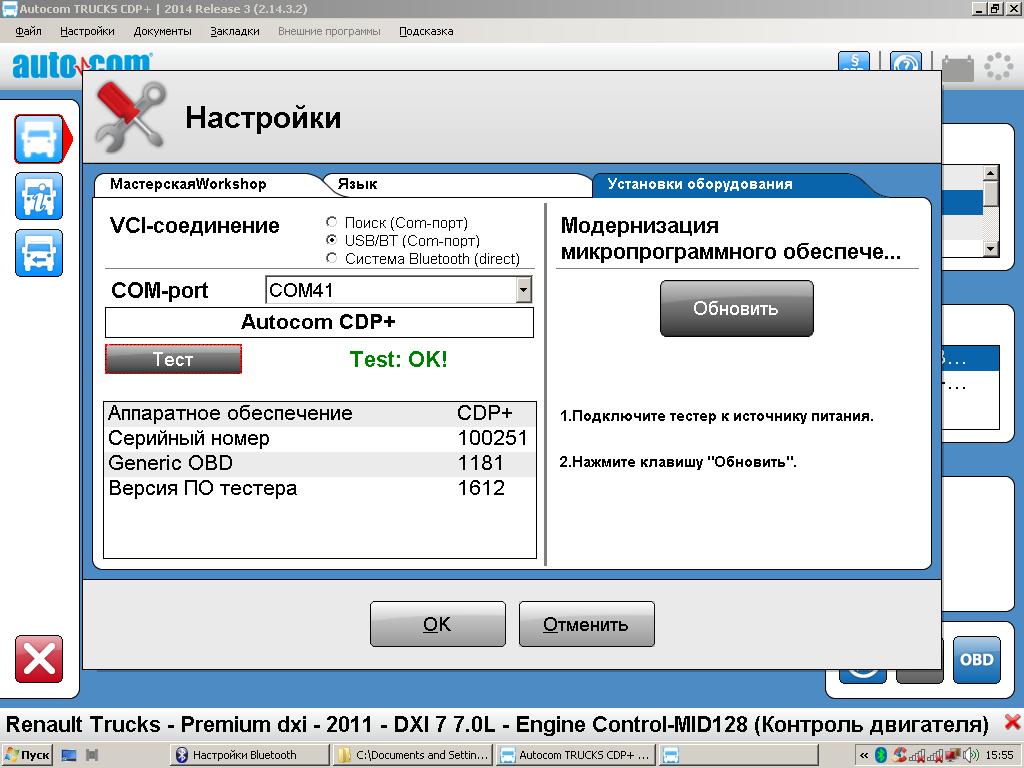Click the Autocom app icon in the title bar

pos(9,8)
